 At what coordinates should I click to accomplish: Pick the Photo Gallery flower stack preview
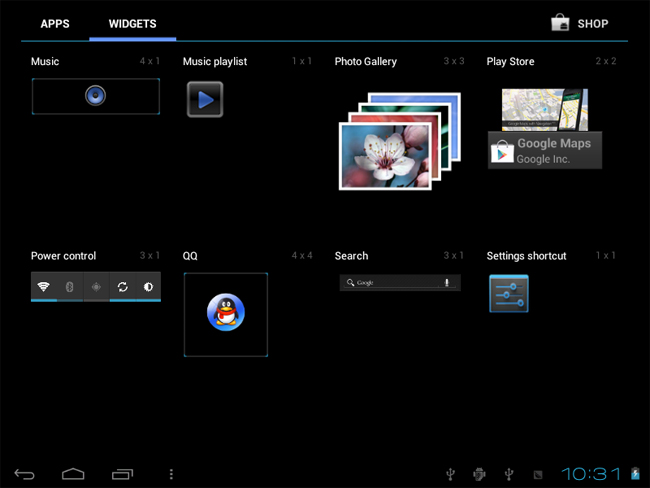[400, 141]
